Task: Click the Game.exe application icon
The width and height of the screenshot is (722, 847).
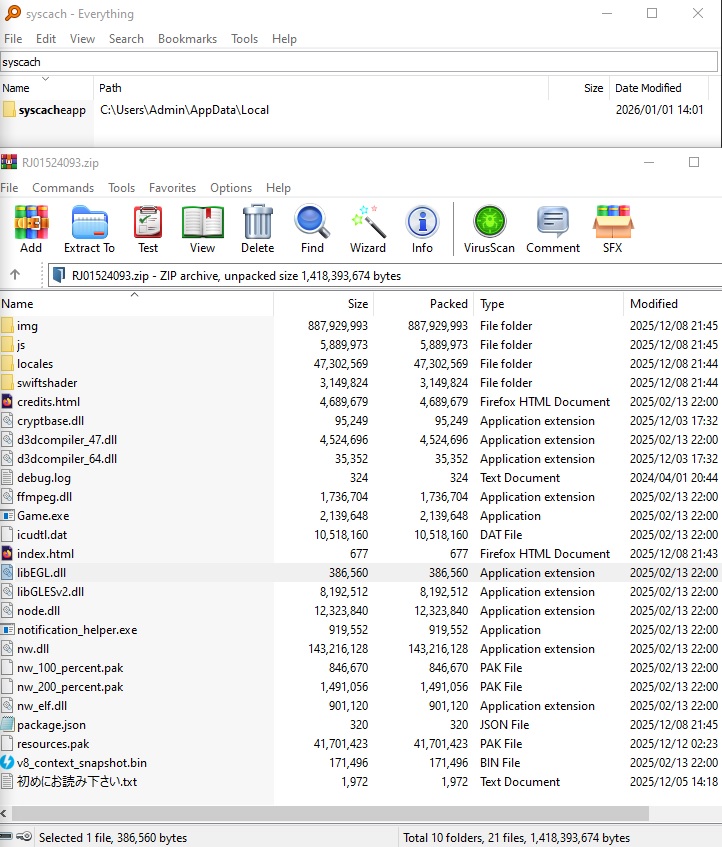Action: pos(7,516)
